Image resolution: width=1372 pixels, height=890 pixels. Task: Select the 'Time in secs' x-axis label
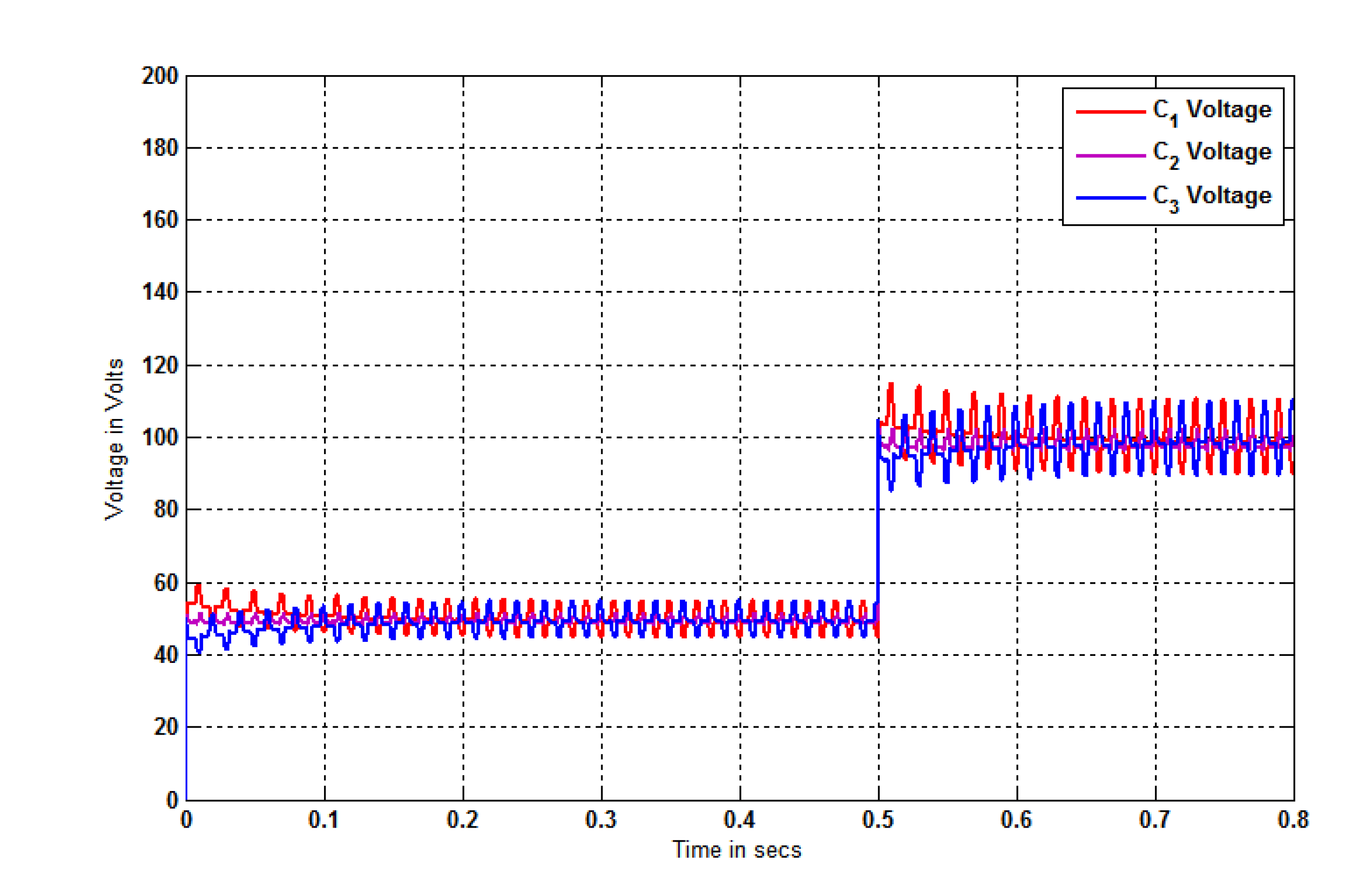tap(737, 850)
